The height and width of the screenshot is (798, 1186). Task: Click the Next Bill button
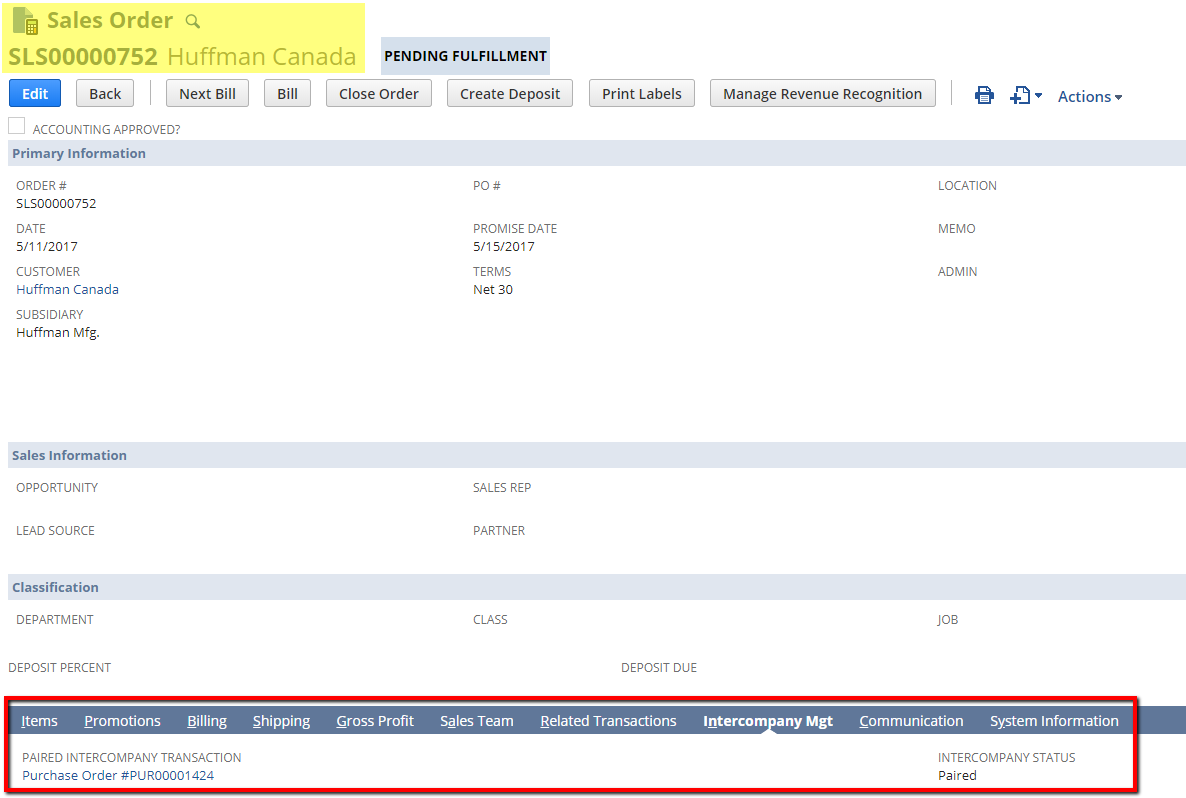pos(207,93)
